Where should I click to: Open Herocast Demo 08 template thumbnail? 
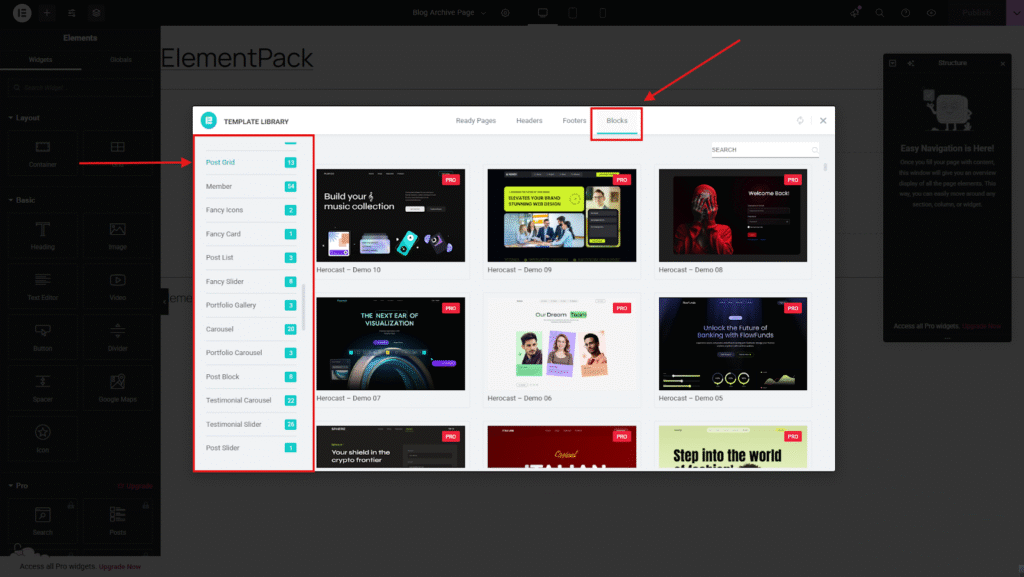click(733, 215)
